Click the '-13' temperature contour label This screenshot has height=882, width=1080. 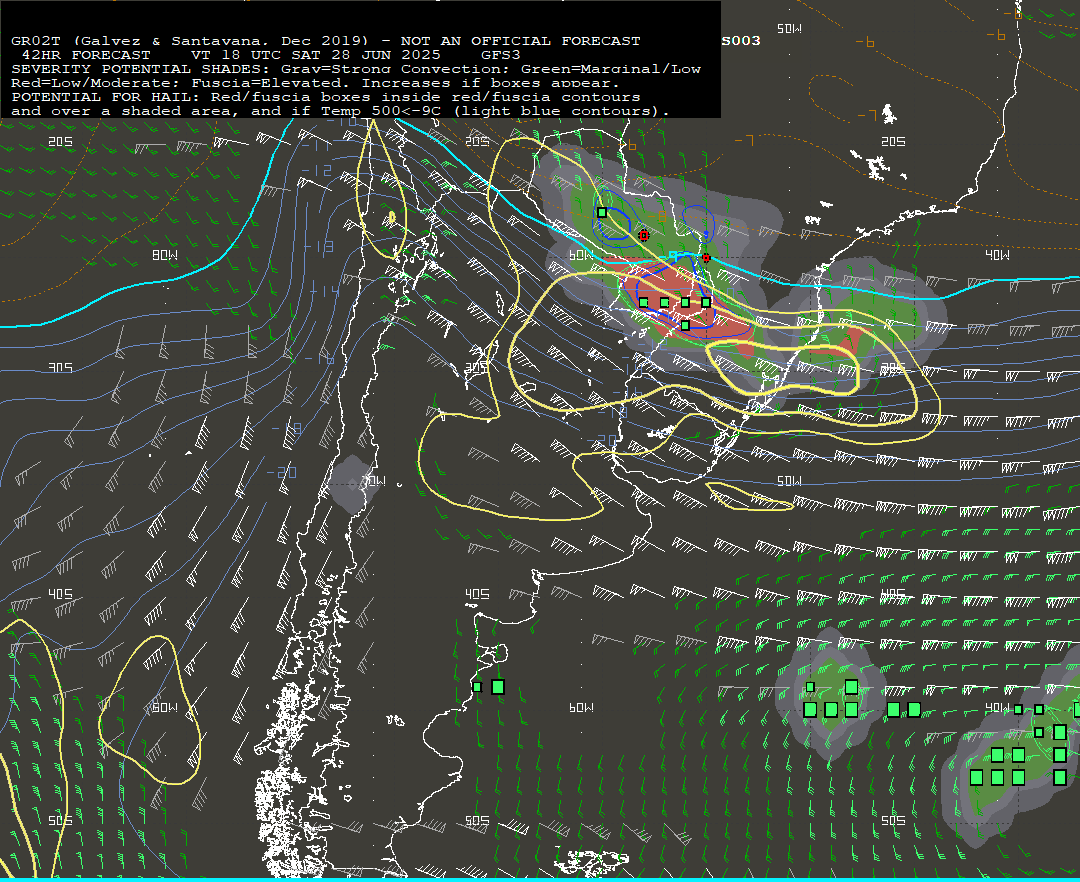click(319, 246)
